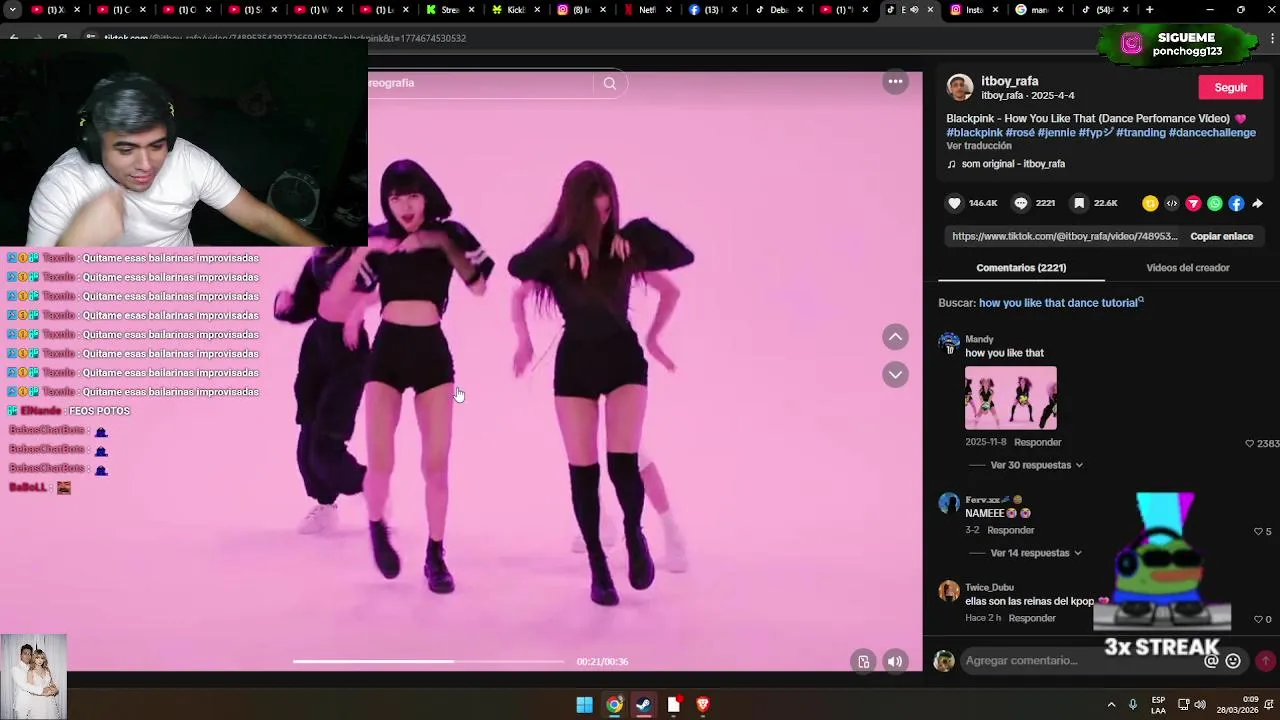
Task: Reply to Twice_Dubu's comment with Responder
Action: [1032, 618]
